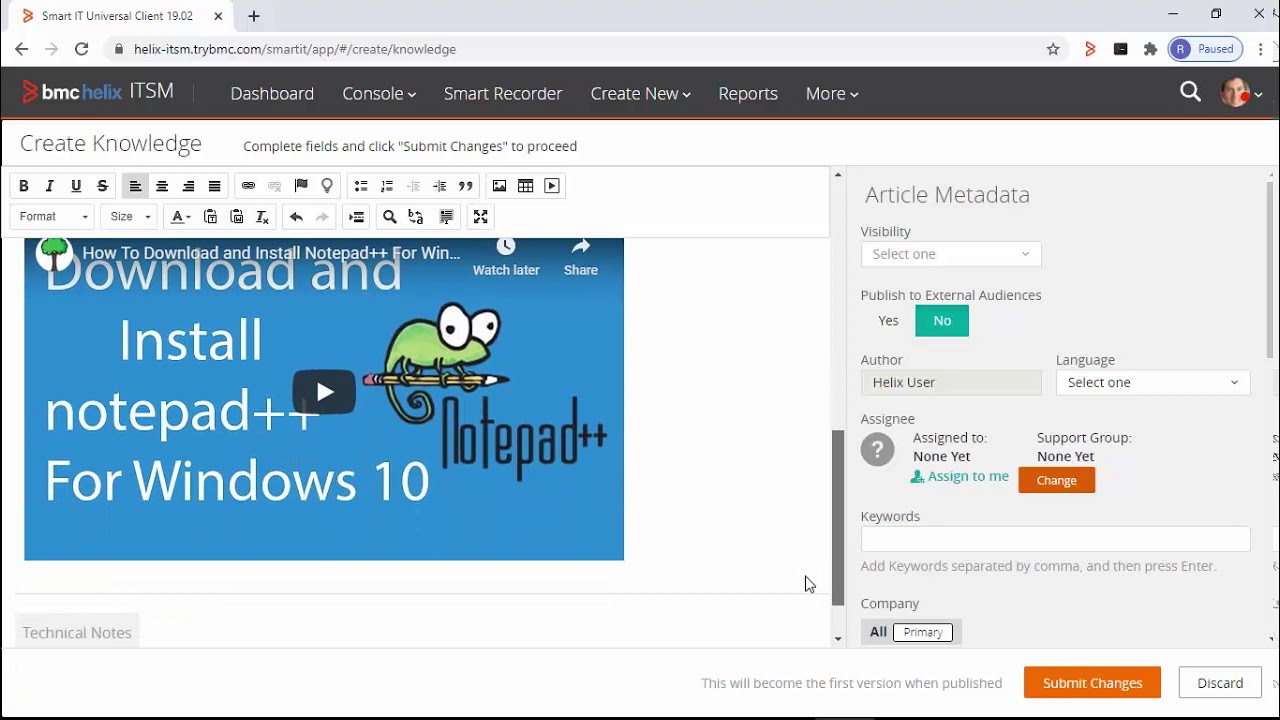The height and width of the screenshot is (720, 1280).
Task: Open the Find tool with the magnifier icon
Action: pos(390,217)
